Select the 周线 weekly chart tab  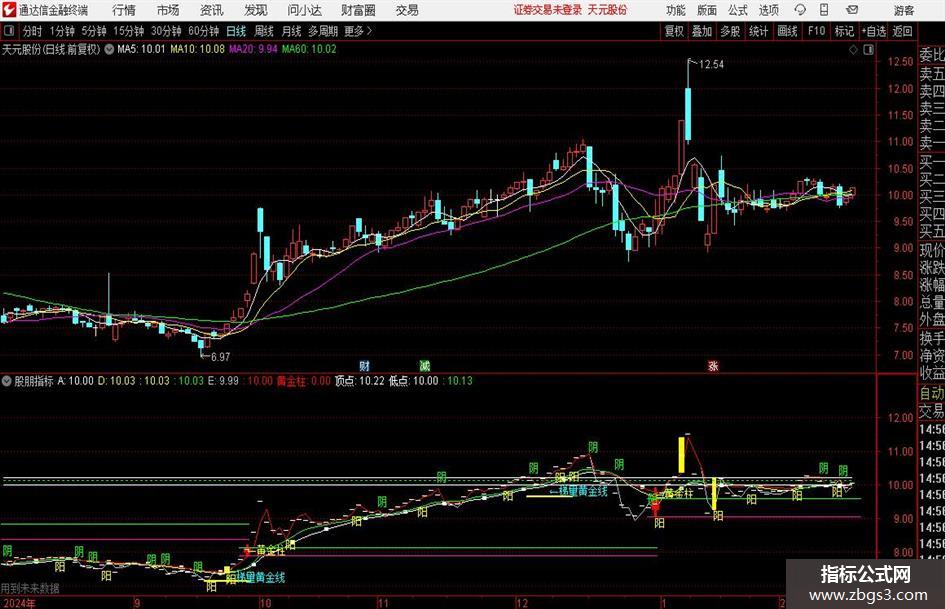[264, 31]
